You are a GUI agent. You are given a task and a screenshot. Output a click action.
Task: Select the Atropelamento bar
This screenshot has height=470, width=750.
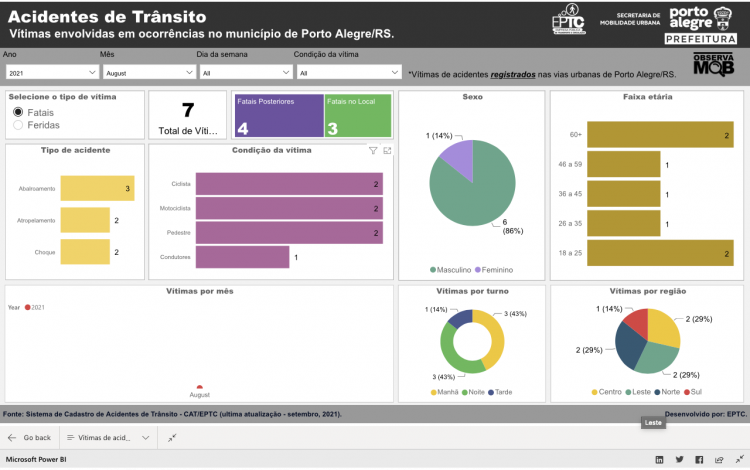pyautogui.click(x=85, y=220)
